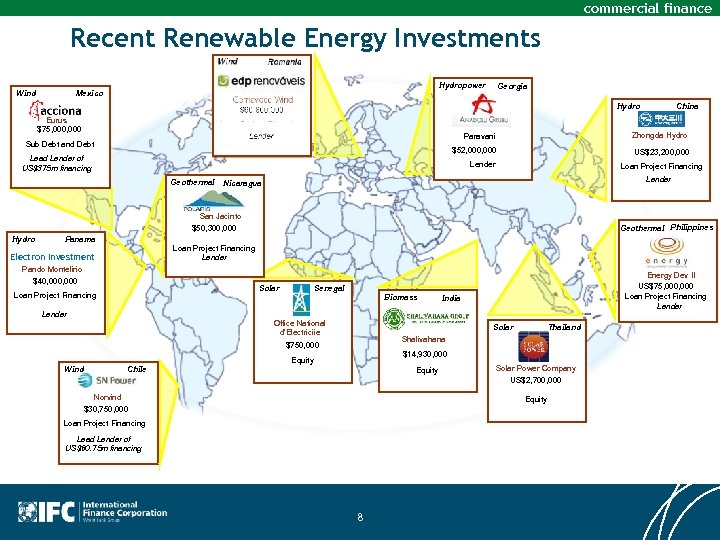Click the slide page number 8
The width and height of the screenshot is (720, 540).
360,518
